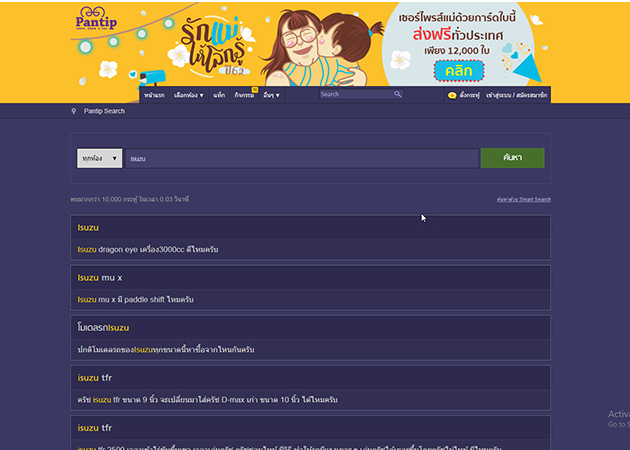630x450 pixels.
Task: Click the Smart Search link
Action: [x=523, y=199]
